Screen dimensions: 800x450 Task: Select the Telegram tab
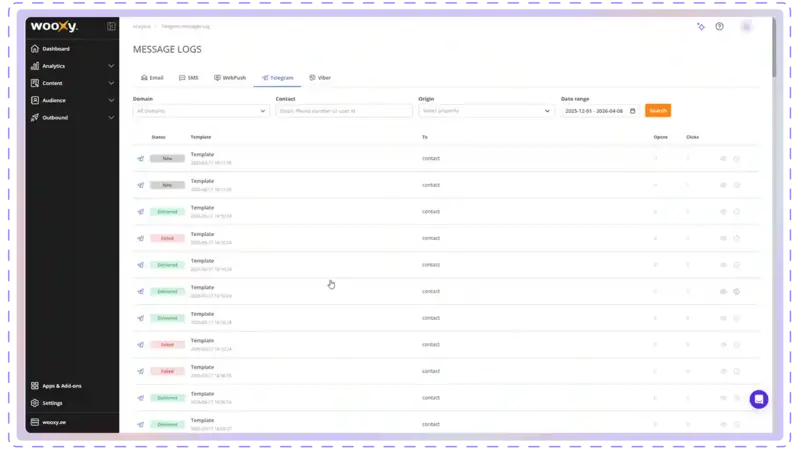point(278,78)
